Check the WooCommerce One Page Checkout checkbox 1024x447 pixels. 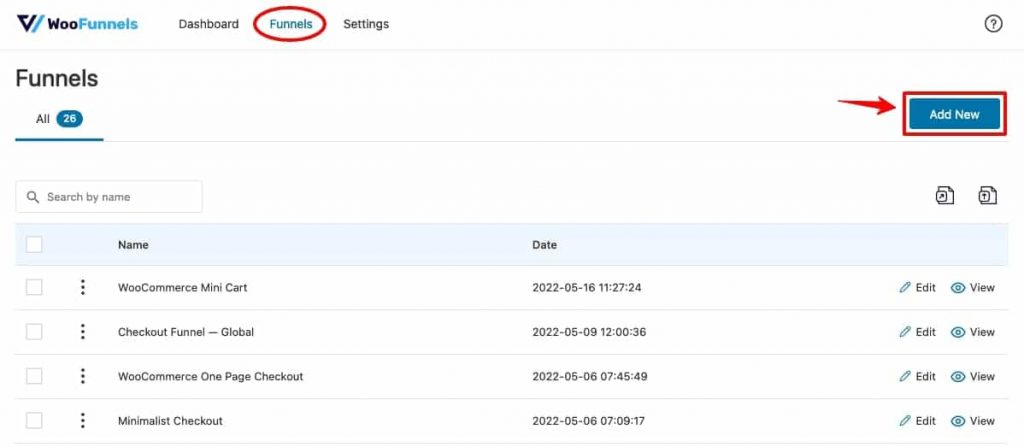34,376
